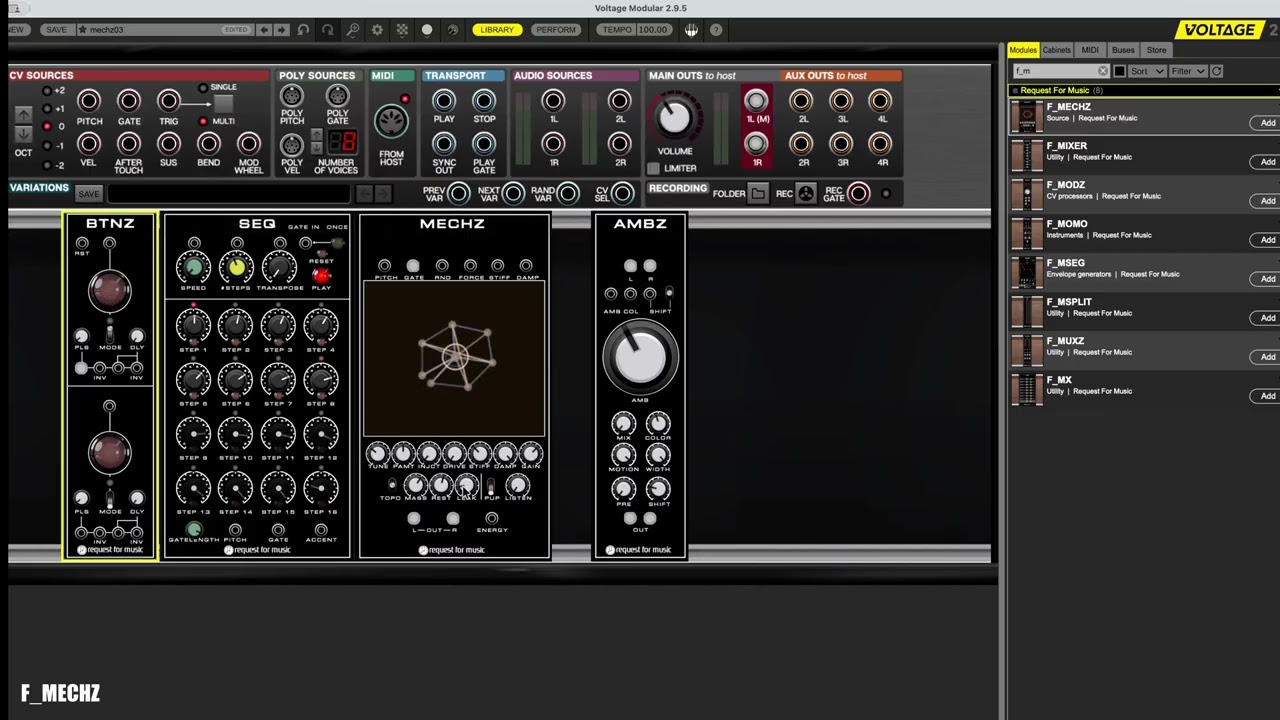The height and width of the screenshot is (720, 1280).
Task: Click the F_MIXER module thumbnail
Action: [x=1026, y=156]
